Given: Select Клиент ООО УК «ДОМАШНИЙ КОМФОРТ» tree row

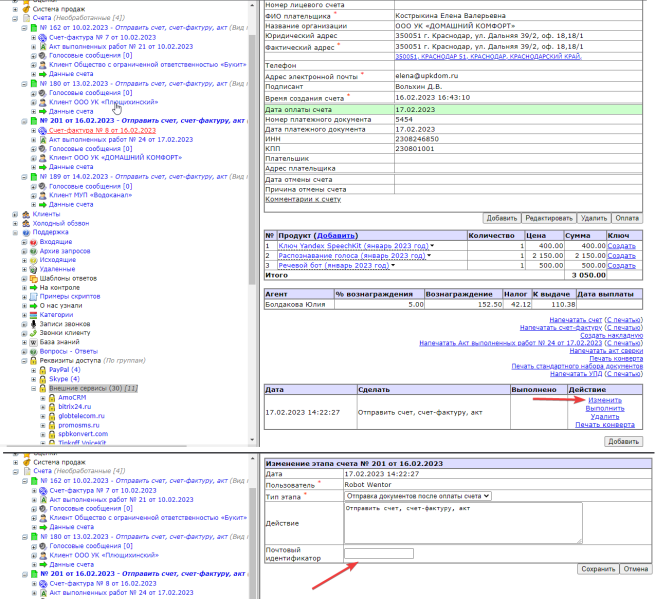Looking at the screenshot, I should 115,158.
